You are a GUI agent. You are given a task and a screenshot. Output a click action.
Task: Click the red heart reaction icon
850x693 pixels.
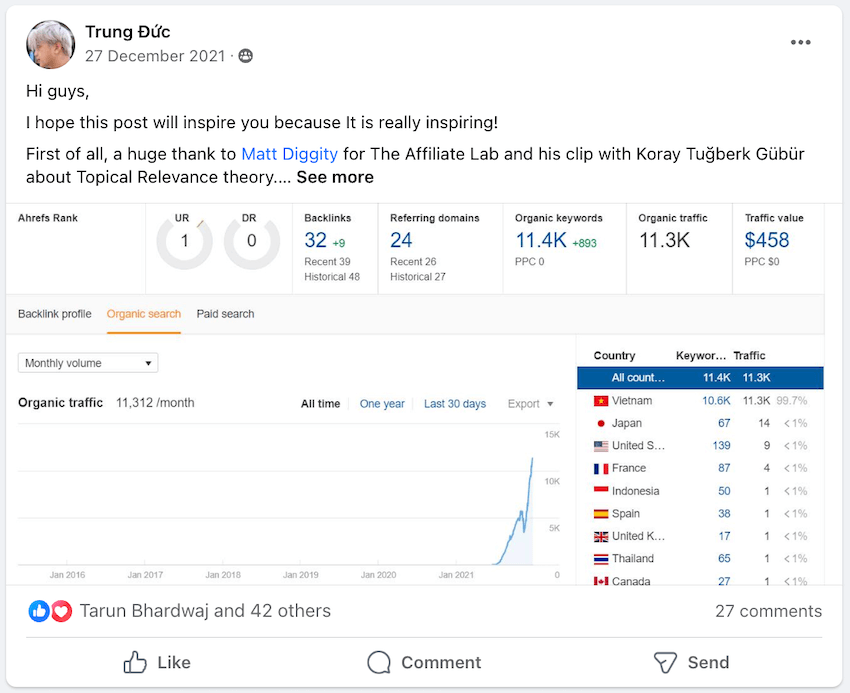click(x=61, y=611)
